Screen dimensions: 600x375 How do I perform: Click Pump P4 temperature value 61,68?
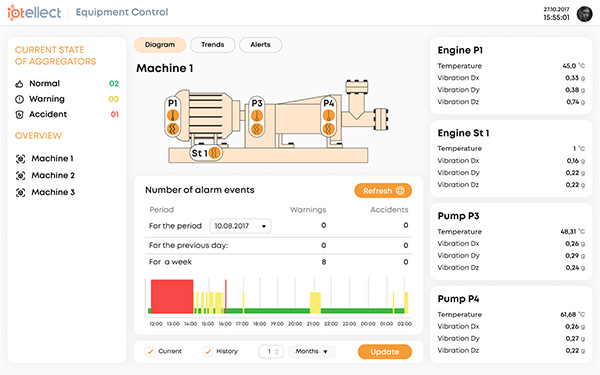pos(568,315)
